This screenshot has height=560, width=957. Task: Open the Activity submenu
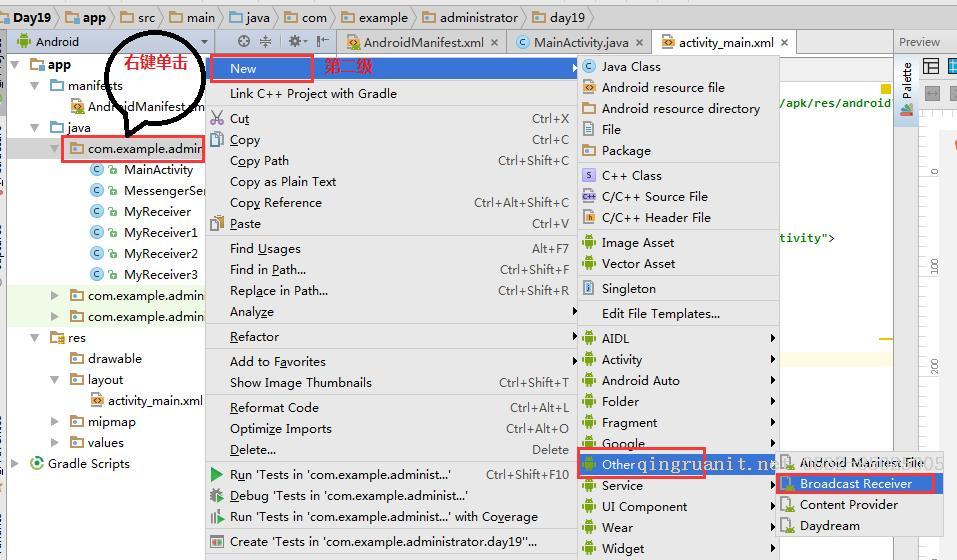(678, 359)
